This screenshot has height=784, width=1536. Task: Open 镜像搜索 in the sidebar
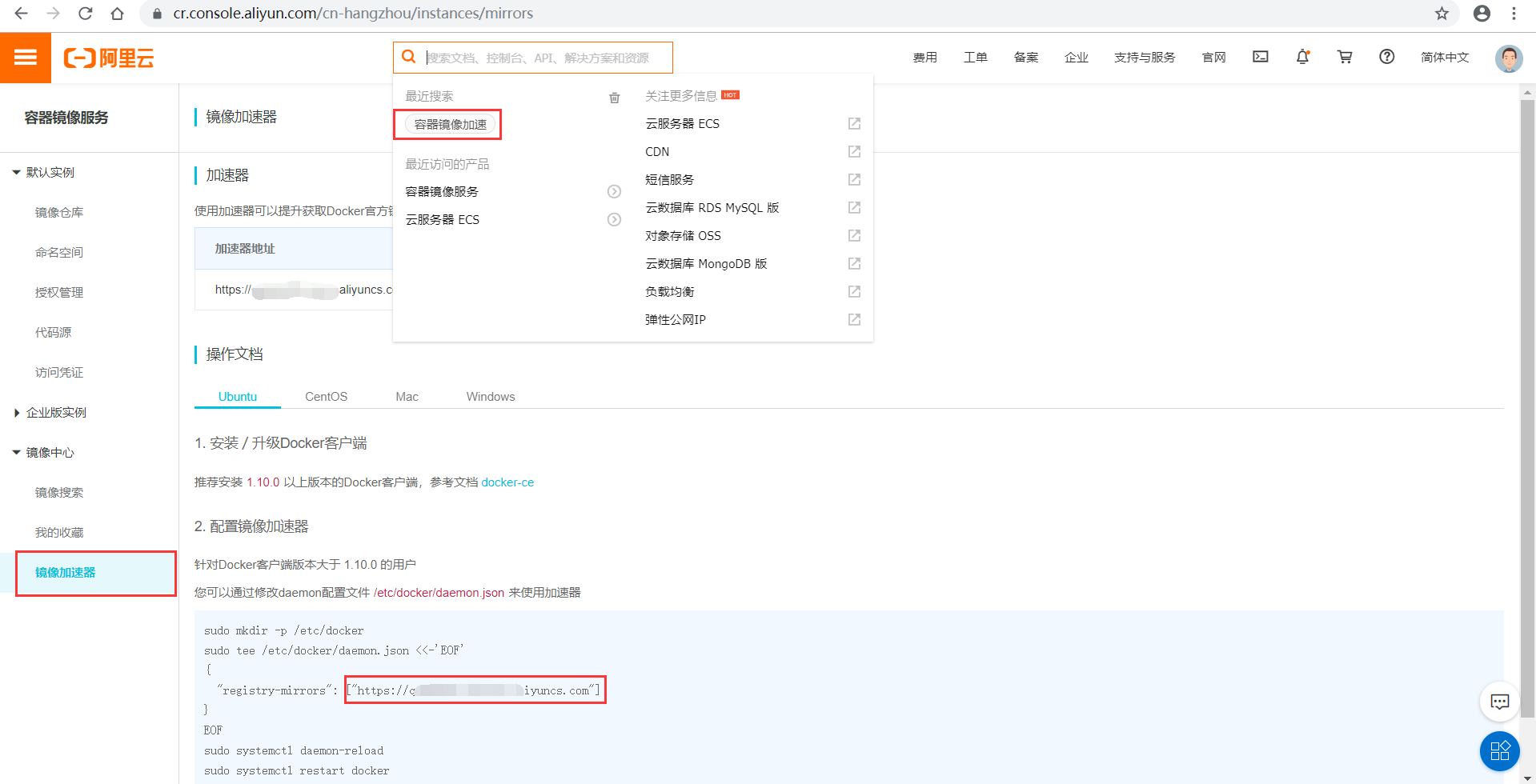(59, 492)
